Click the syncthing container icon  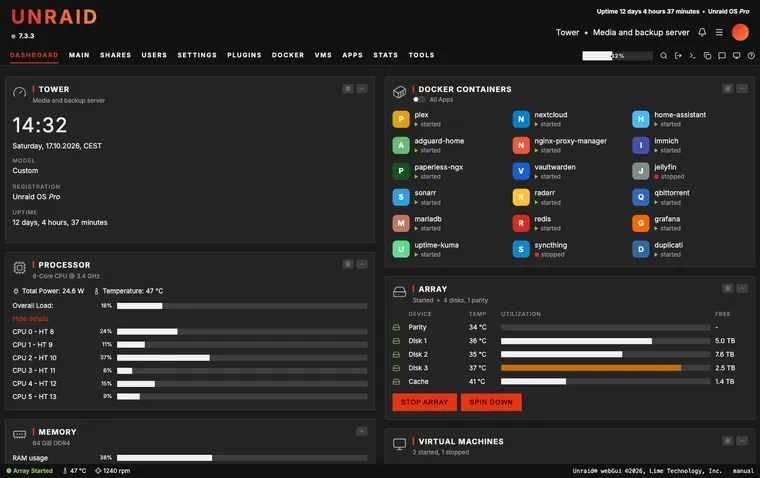[521, 249]
